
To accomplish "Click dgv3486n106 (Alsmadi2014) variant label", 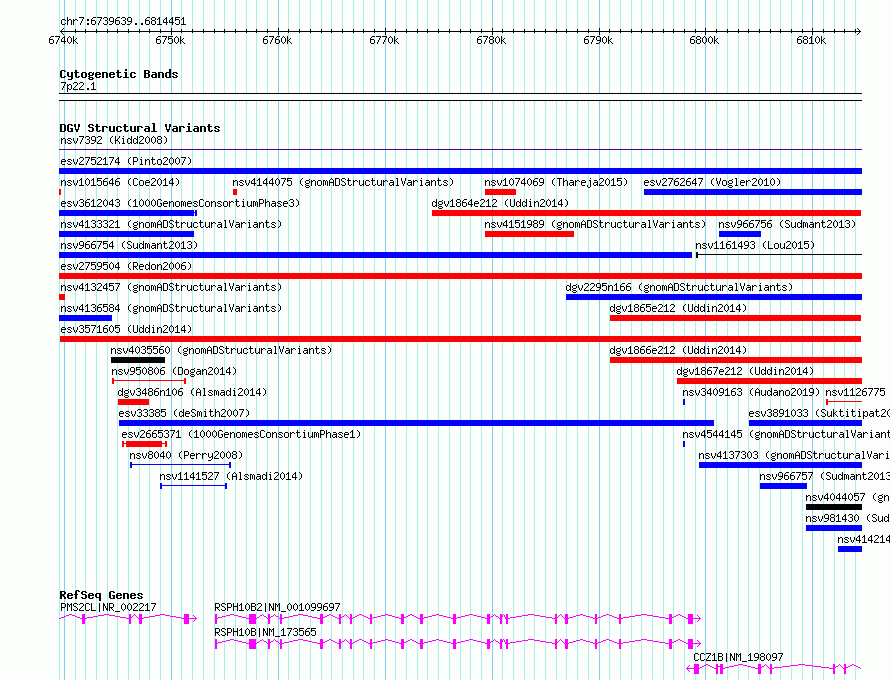I will (192, 392).
